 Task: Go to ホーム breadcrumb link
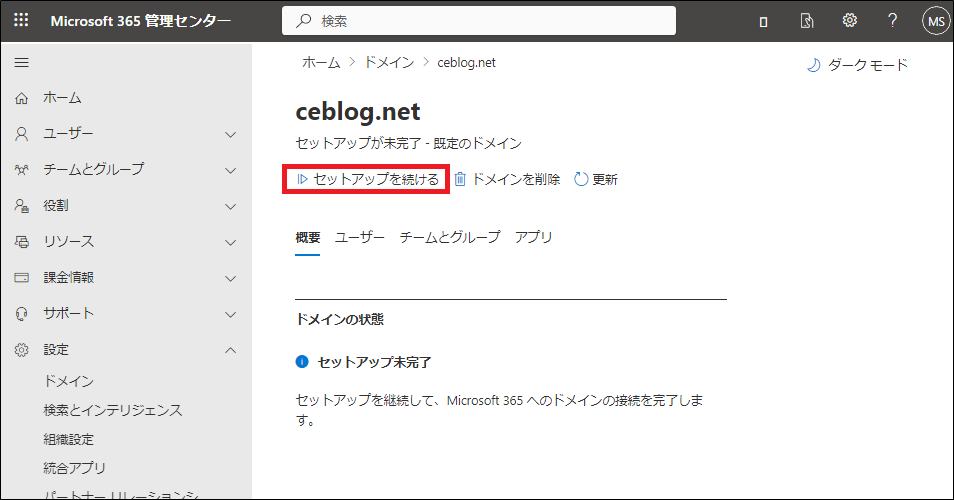321,63
